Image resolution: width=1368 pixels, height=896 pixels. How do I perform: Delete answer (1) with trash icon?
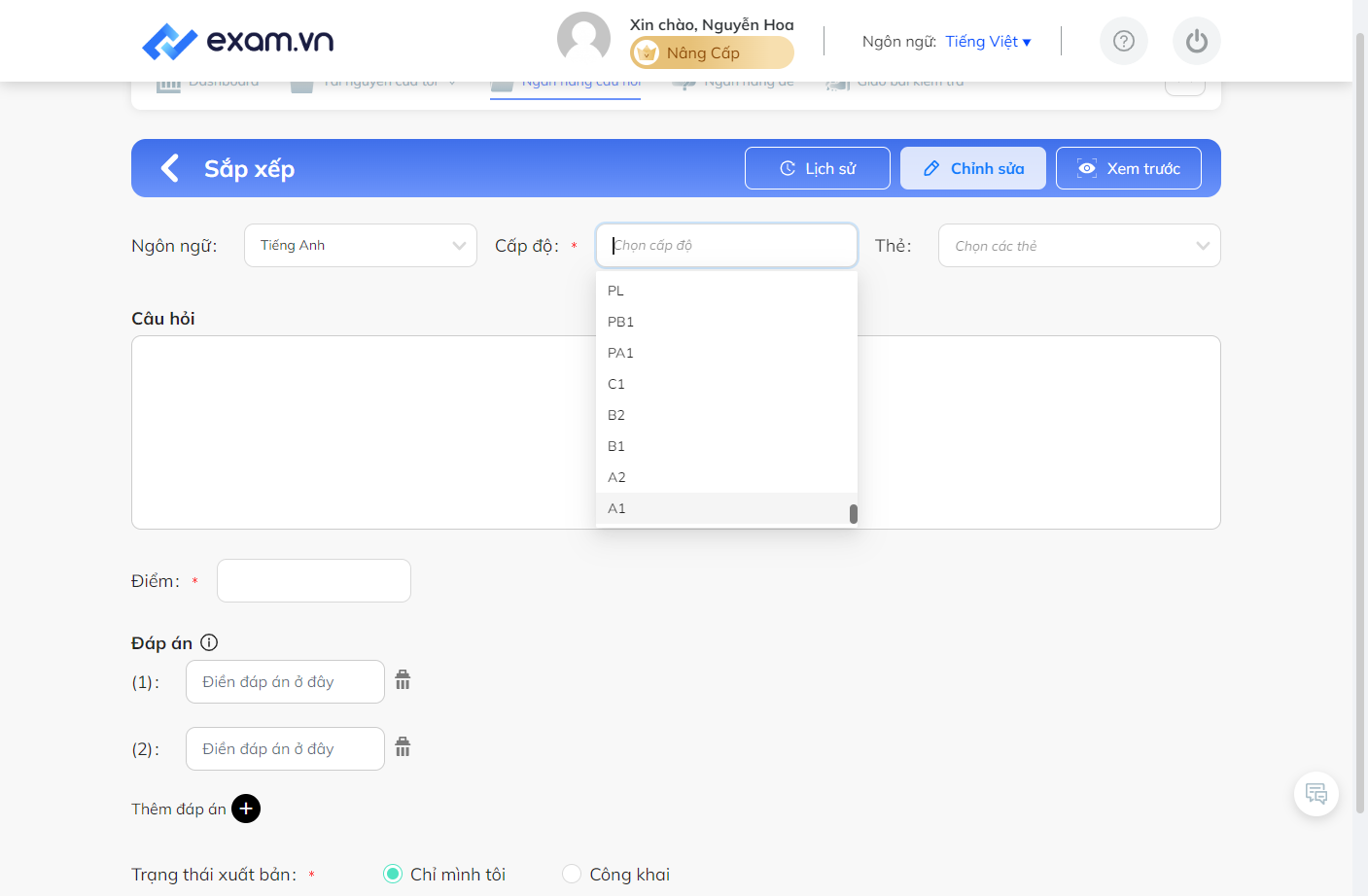pos(403,680)
